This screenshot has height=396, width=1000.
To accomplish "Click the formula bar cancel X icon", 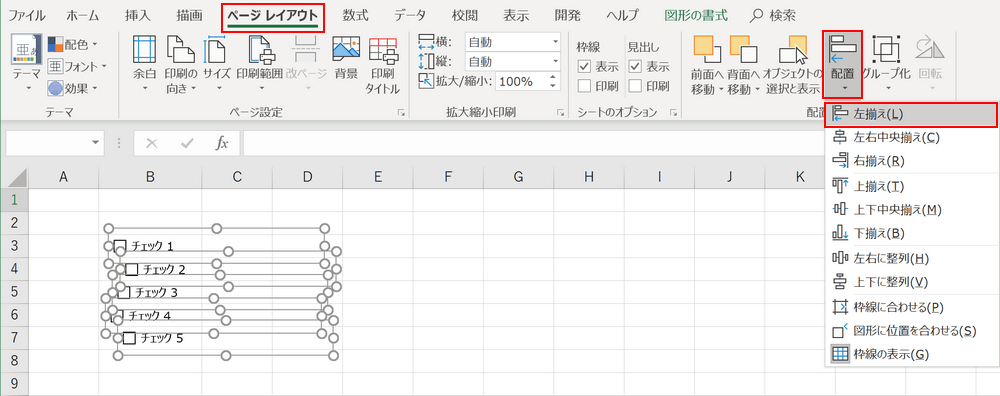I will pos(151,143).
